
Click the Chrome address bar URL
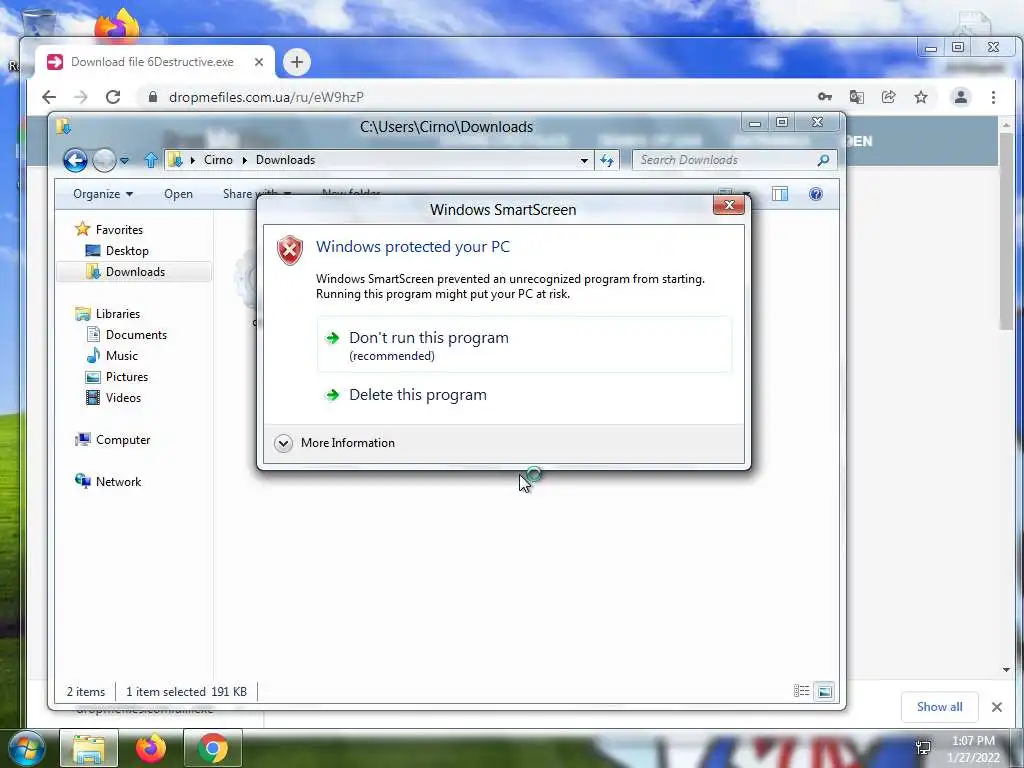pos(266,97)
